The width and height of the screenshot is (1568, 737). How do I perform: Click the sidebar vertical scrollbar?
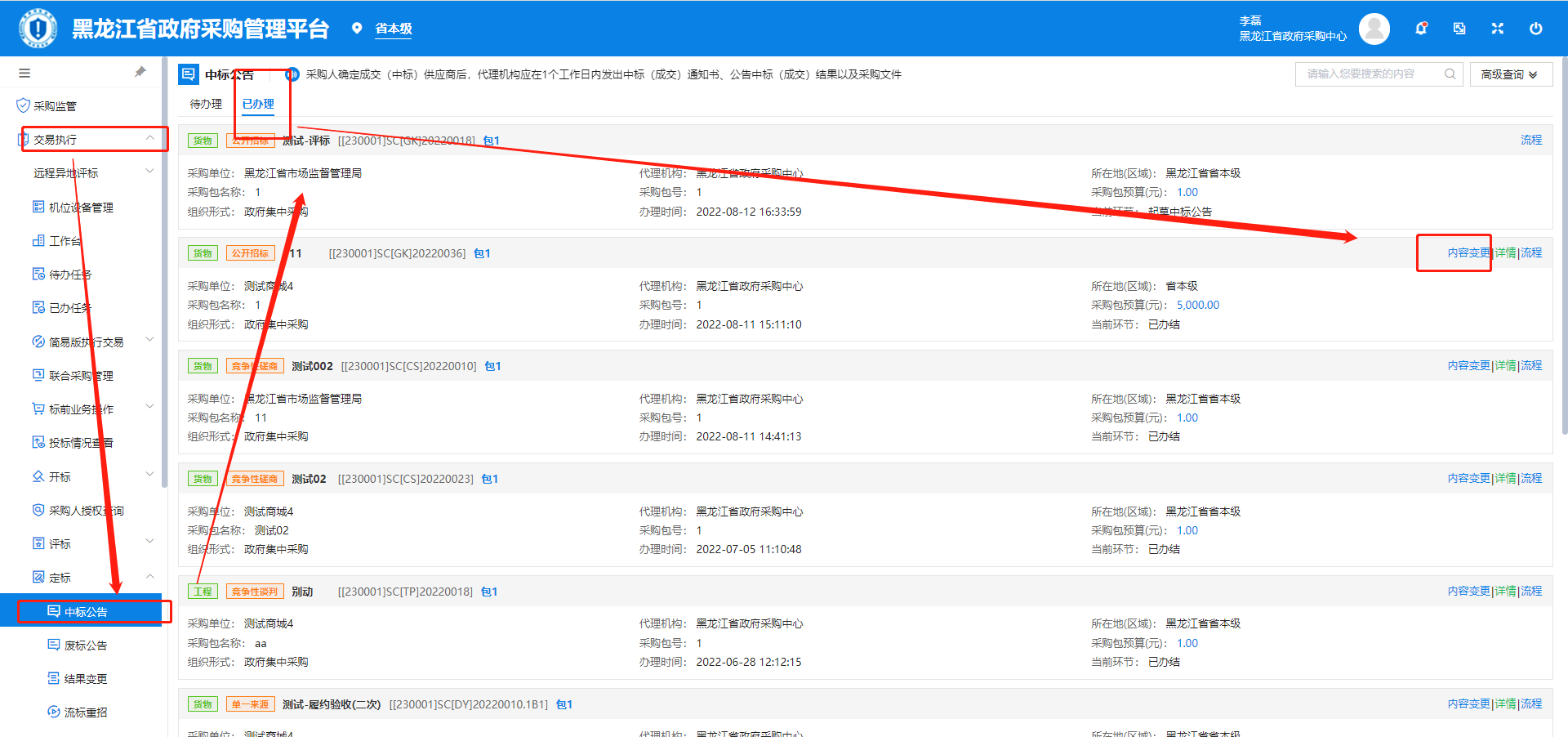coord(165,274)
